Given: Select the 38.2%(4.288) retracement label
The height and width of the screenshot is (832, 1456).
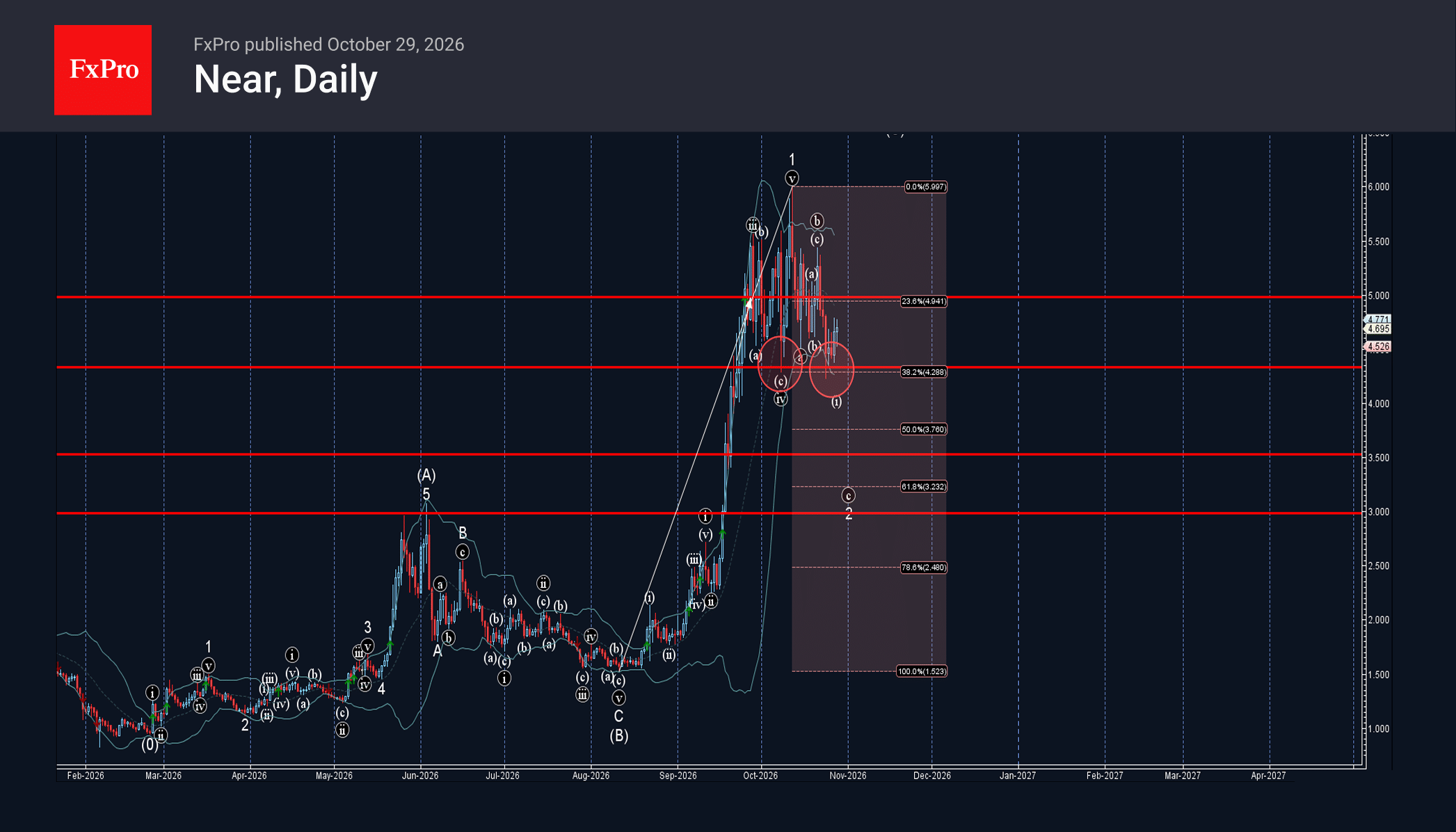Looking at the screenshot, I should (923, 372).
